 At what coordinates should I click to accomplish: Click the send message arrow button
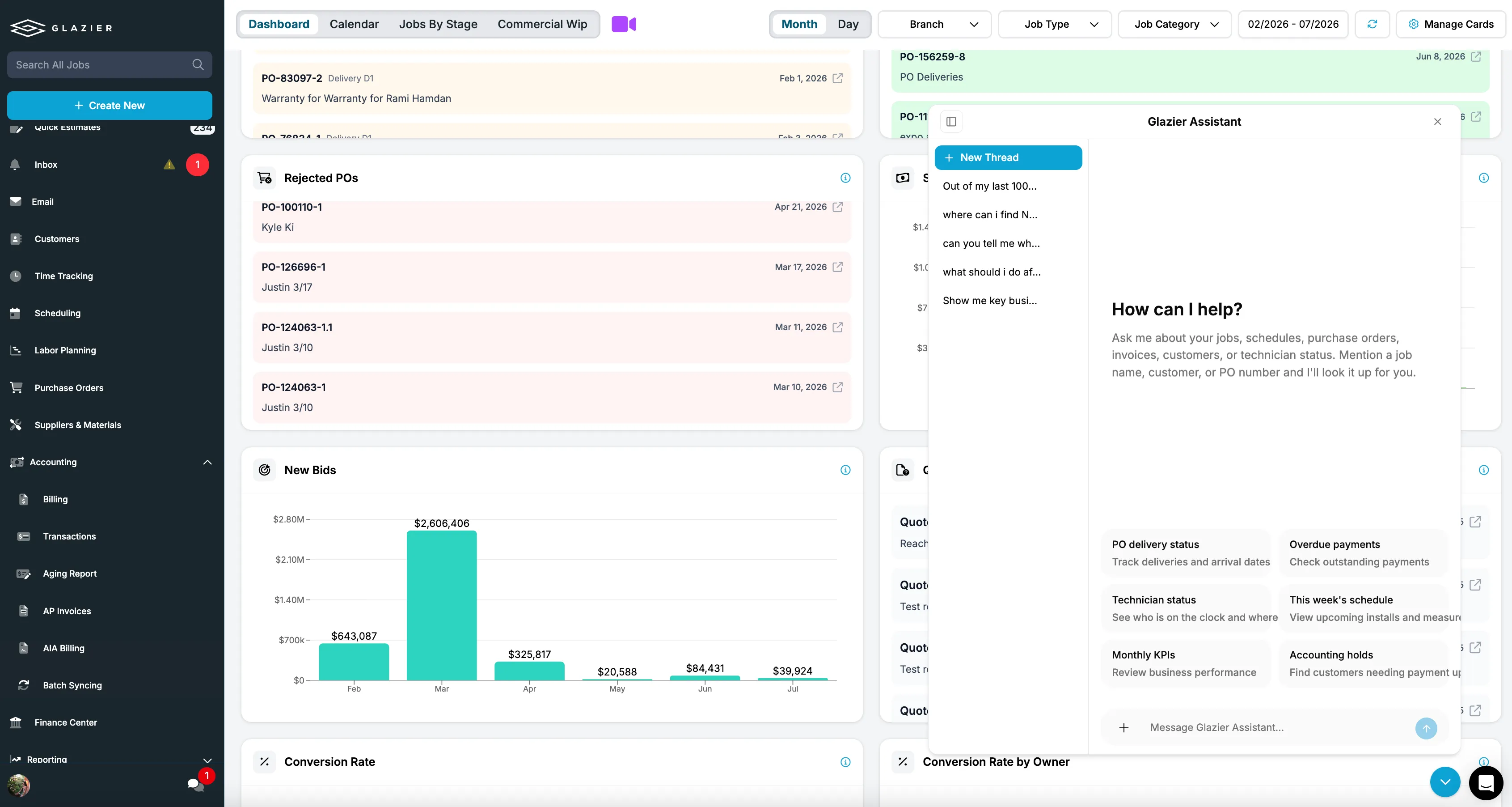point(1426,728)
